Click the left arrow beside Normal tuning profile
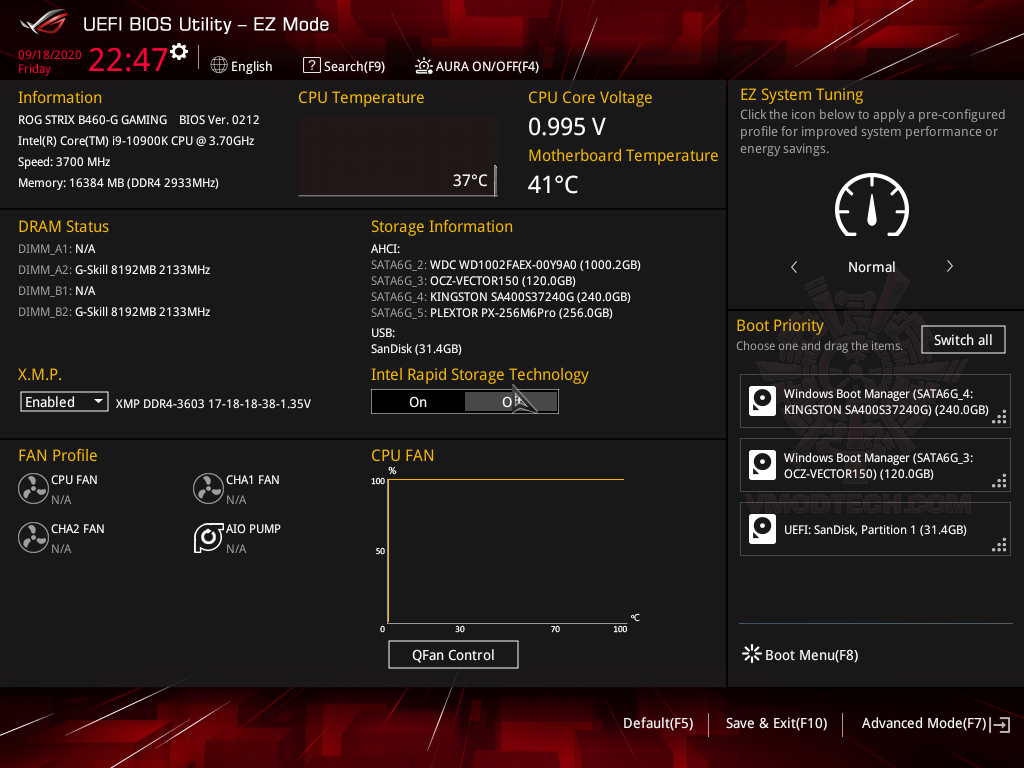The height and width of the screenshot is (768, 1024). (x=794, y=267)
